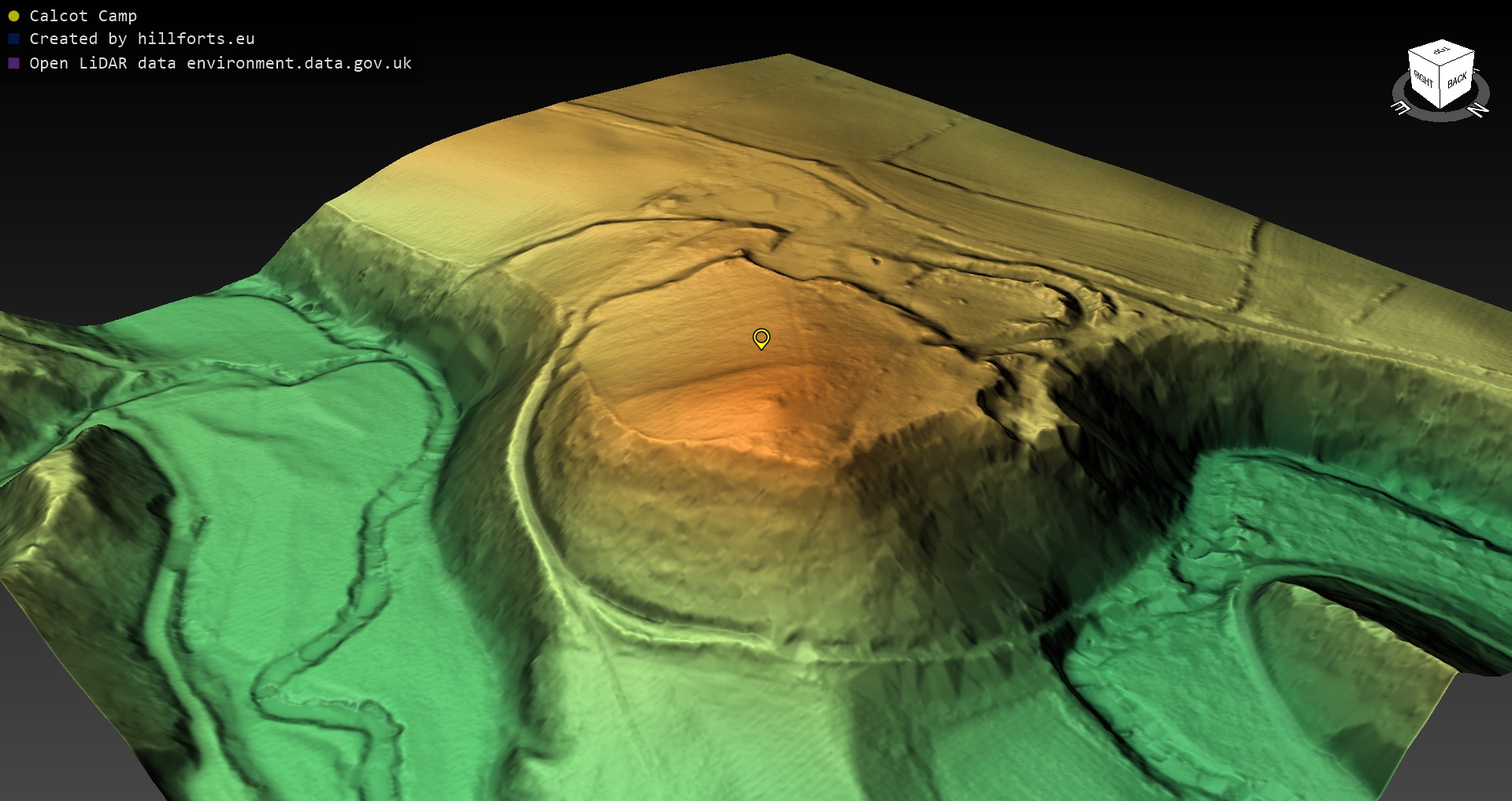This screenshot has height=801, width=1512.
Task: Select the Calcot Camp legend label
Action: click(x=83, y=16)
